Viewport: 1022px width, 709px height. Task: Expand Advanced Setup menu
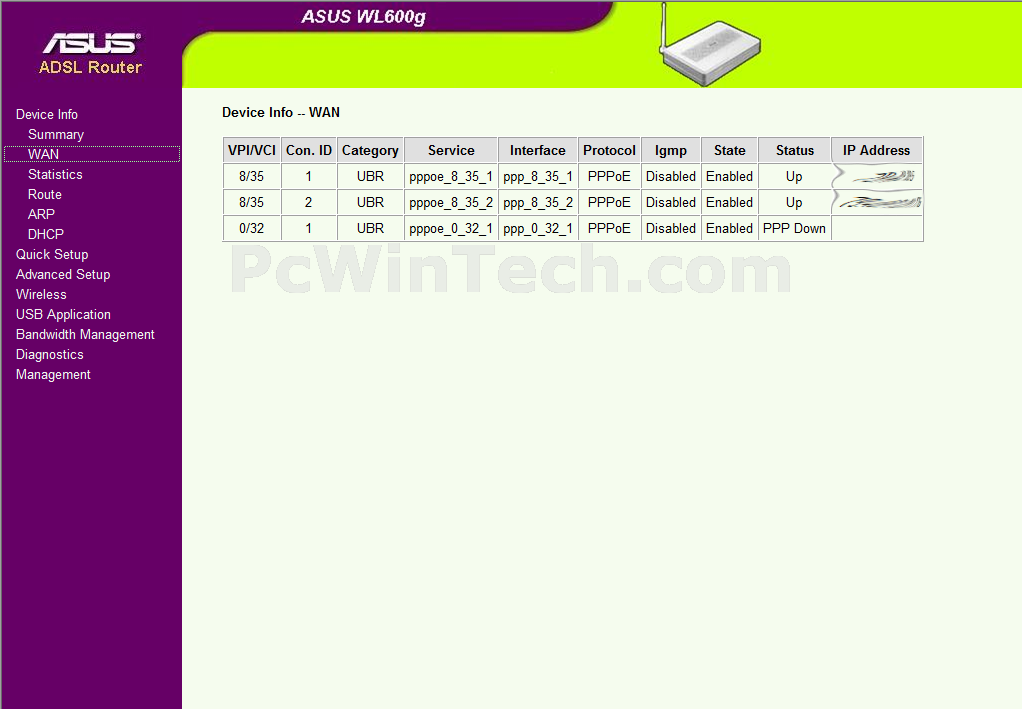click(x=63, y=275)
